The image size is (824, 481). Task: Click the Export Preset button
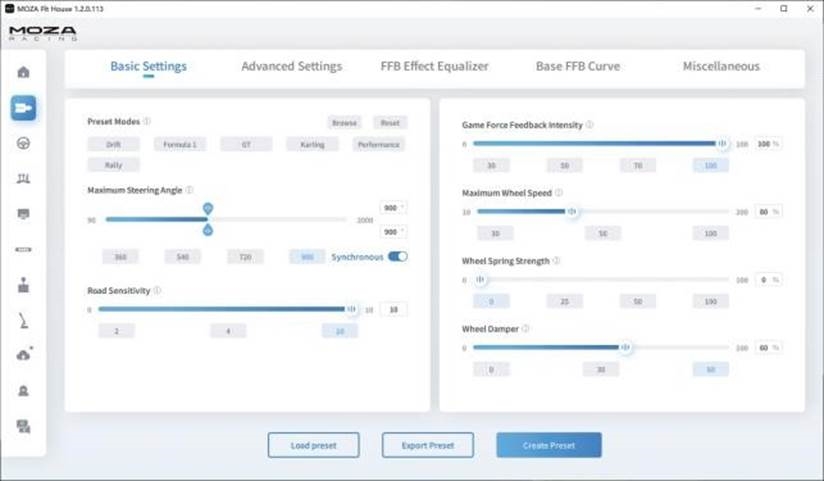427,445
